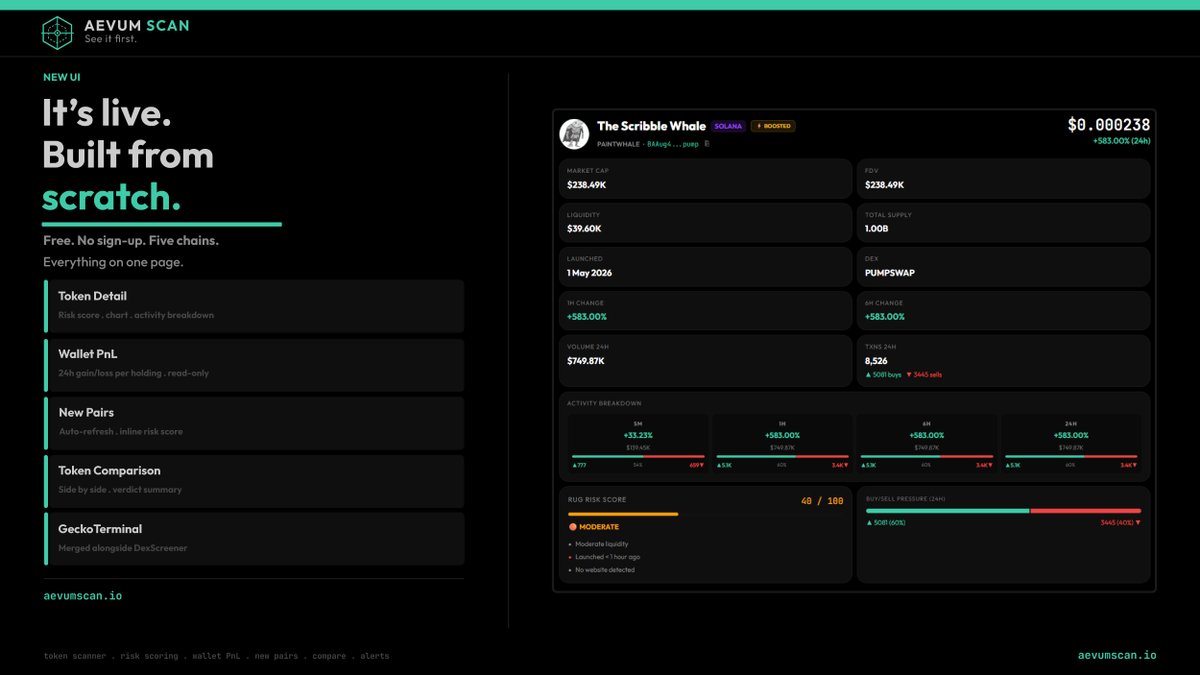Open the GeckoTerminal feature card
This screenshot has width=1200, height=675.
tap(253, 538)
